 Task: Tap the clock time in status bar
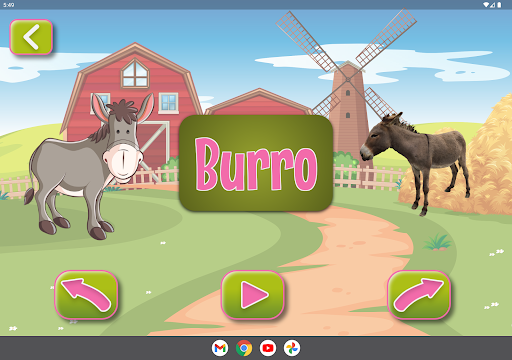9,5
